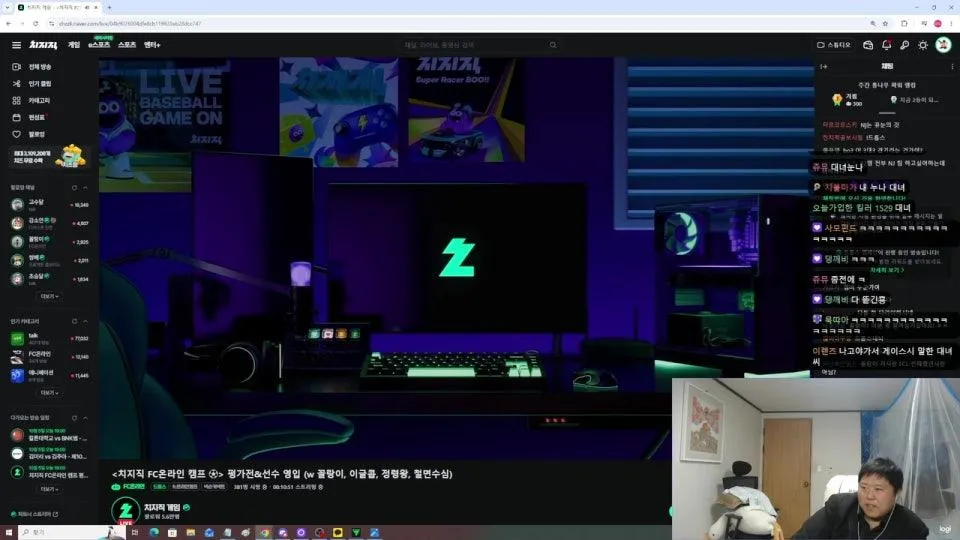Collapse the followed channels section

pyautogui.click(x=85, y=187)
